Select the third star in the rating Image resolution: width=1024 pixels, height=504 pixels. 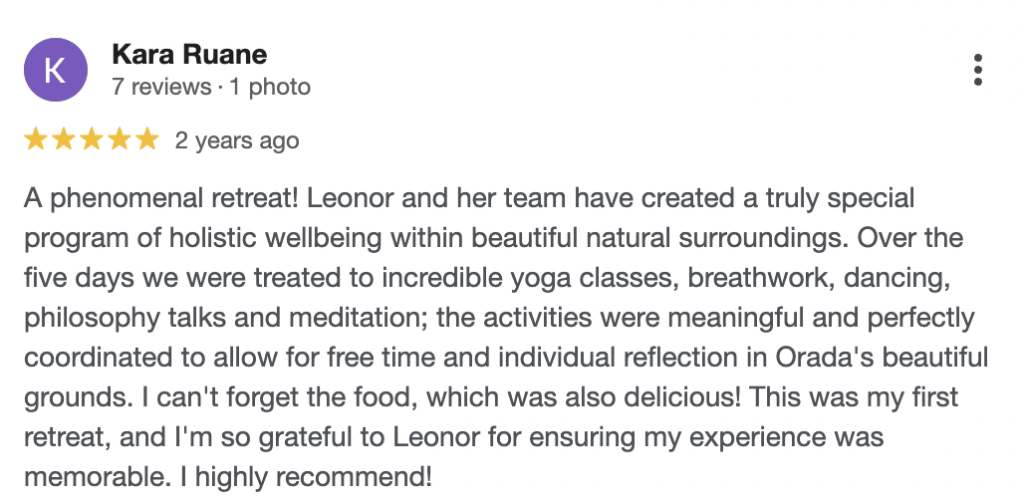tap(92, 140)
